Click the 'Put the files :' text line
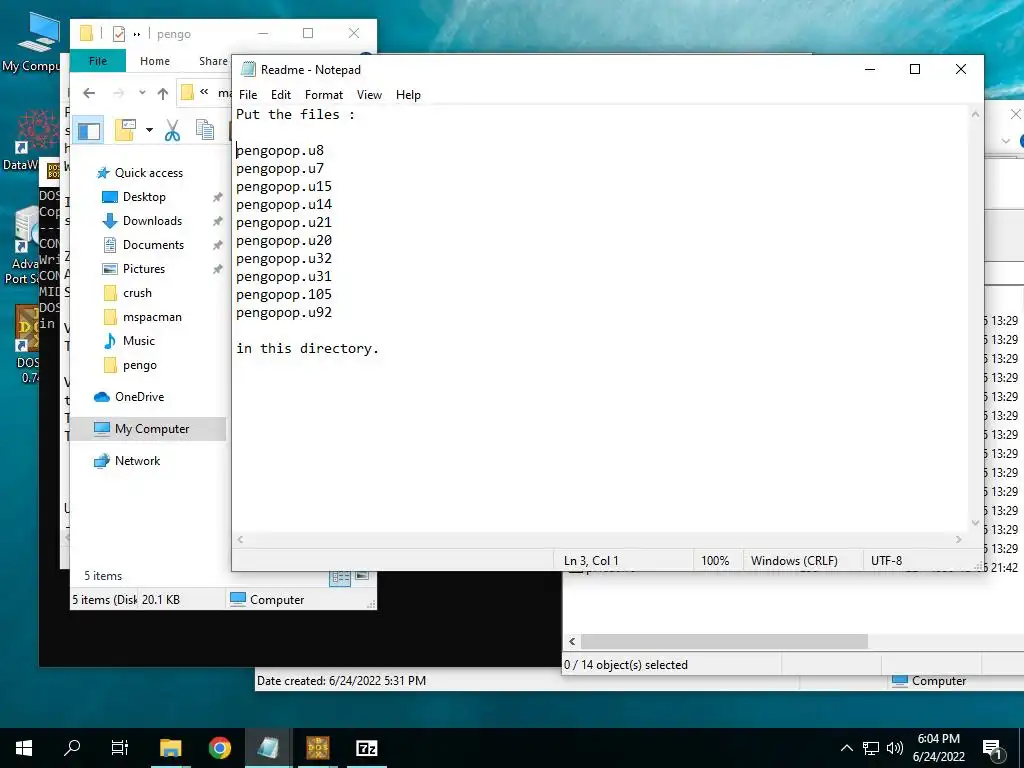Screen dimensions: 1024x768 295,114
